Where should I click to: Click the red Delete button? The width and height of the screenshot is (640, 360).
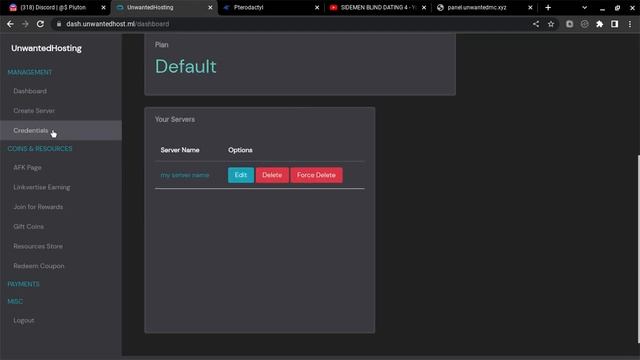272,175
